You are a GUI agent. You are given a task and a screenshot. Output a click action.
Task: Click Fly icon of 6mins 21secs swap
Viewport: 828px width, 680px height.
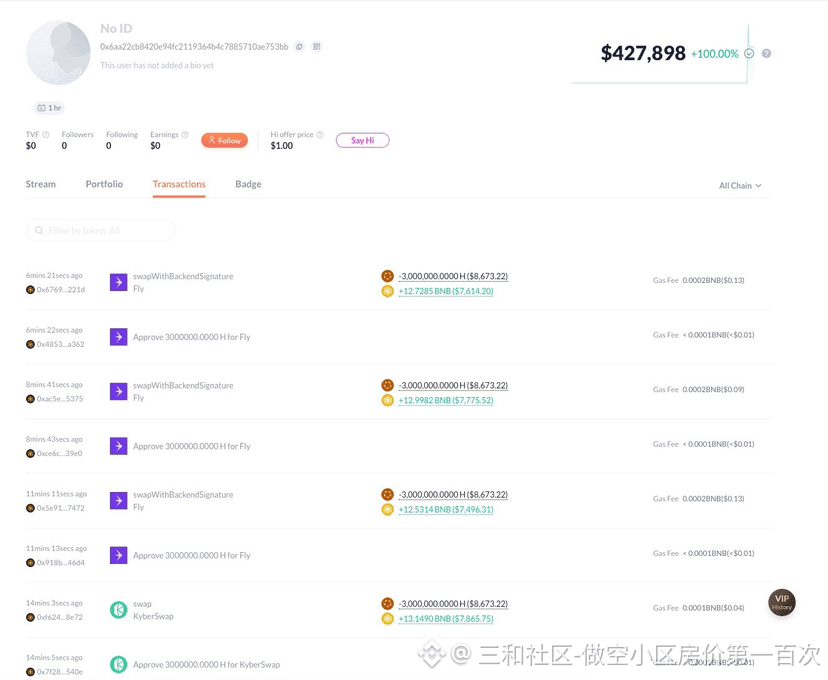point(118,282)
